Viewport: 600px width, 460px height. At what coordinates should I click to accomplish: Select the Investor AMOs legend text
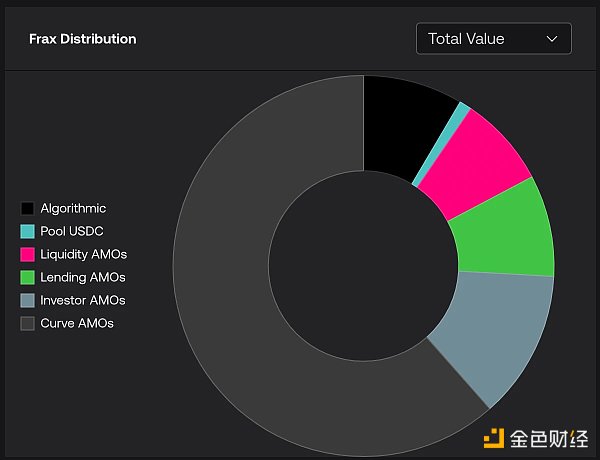83,301
